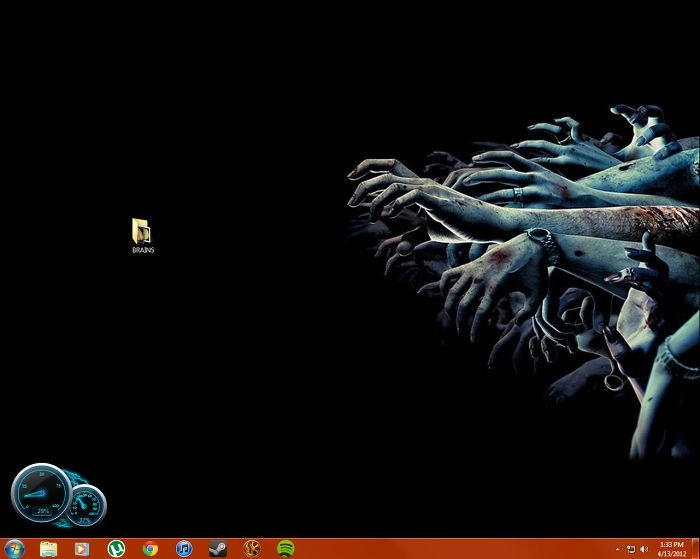Select the BRAINS folder on desktop
This screenshot has width=700, height=559.
click(x=142, y=230)
